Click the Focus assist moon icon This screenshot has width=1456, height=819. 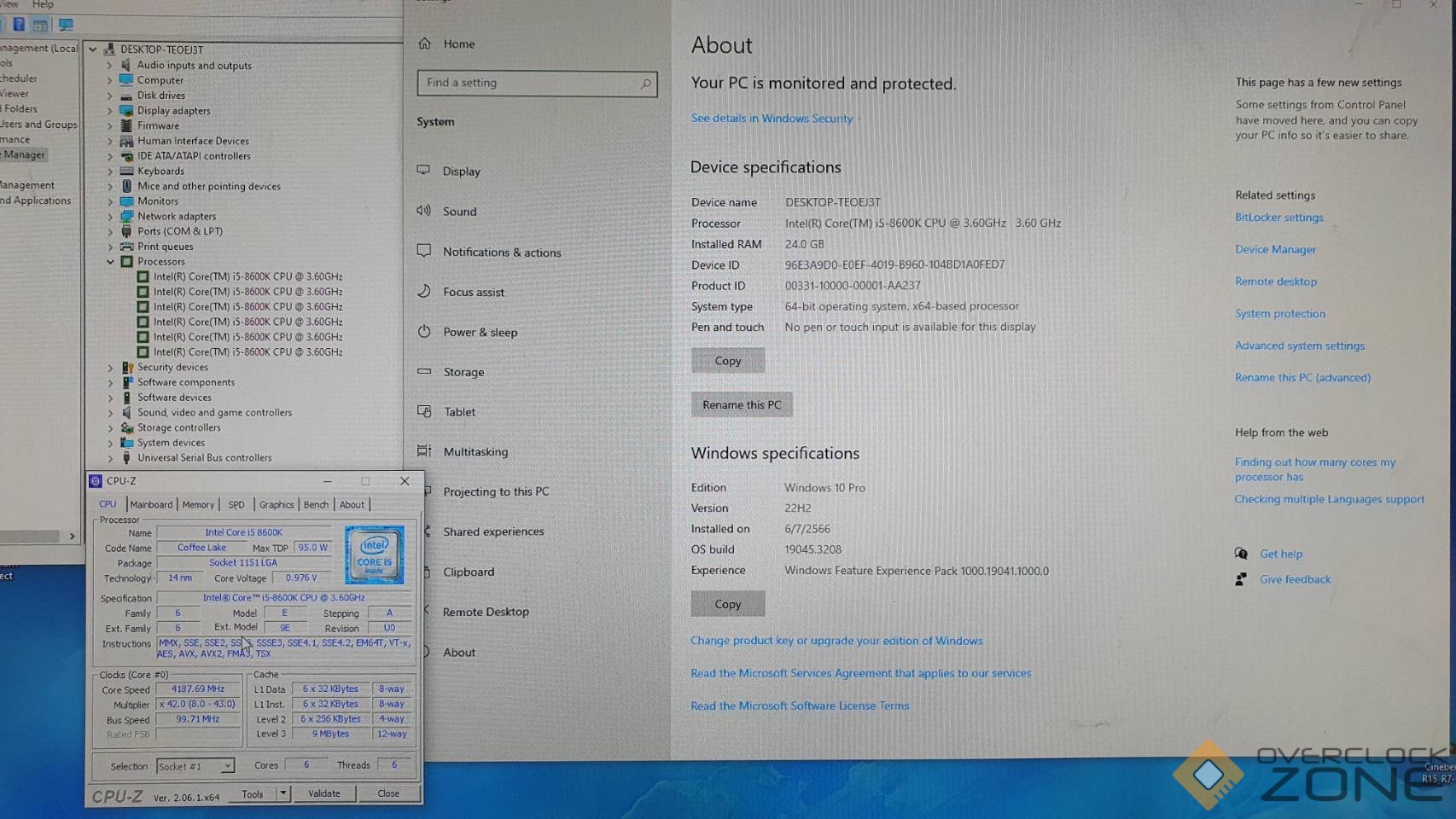tap(423, 291)
